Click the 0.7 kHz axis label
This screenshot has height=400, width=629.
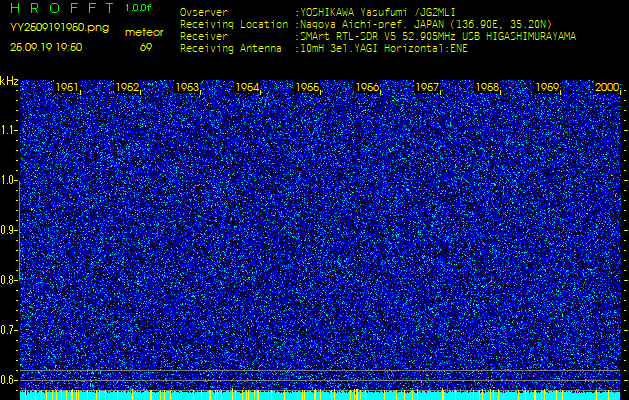[x=8, y=330]
